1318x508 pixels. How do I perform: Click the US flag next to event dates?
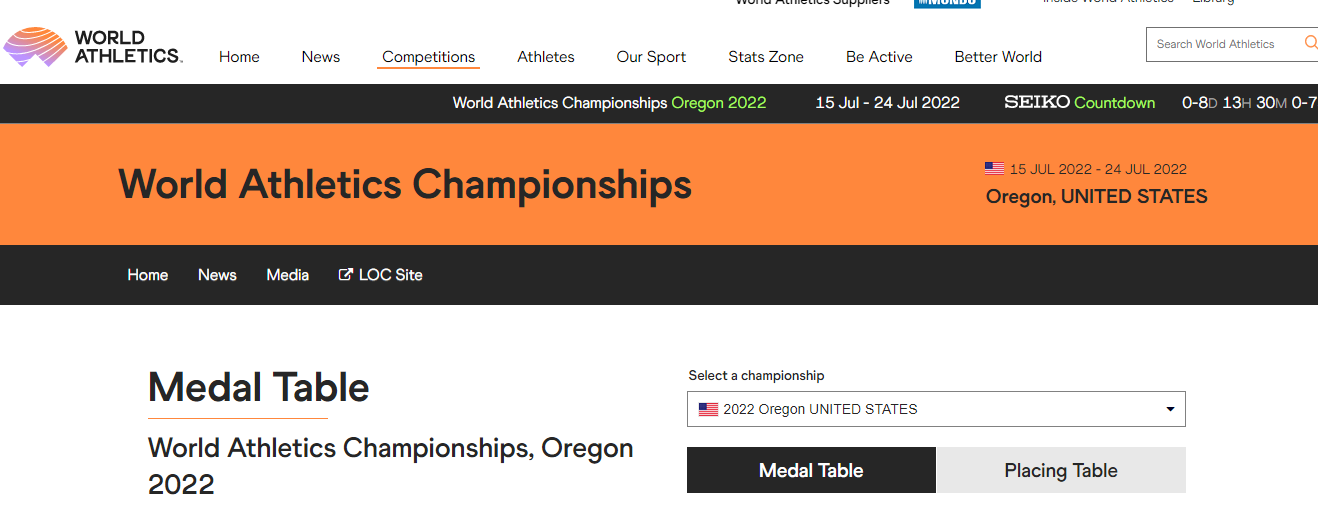994,169
